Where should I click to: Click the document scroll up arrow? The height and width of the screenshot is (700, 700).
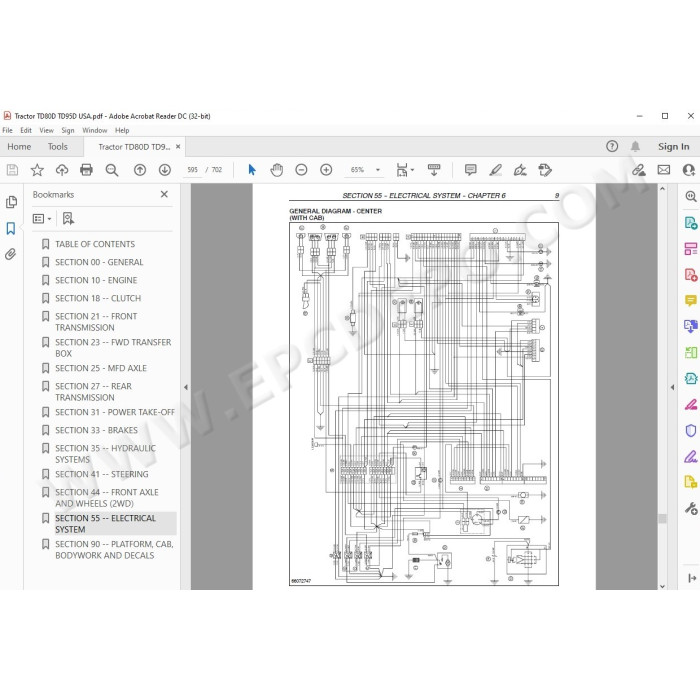662,188
